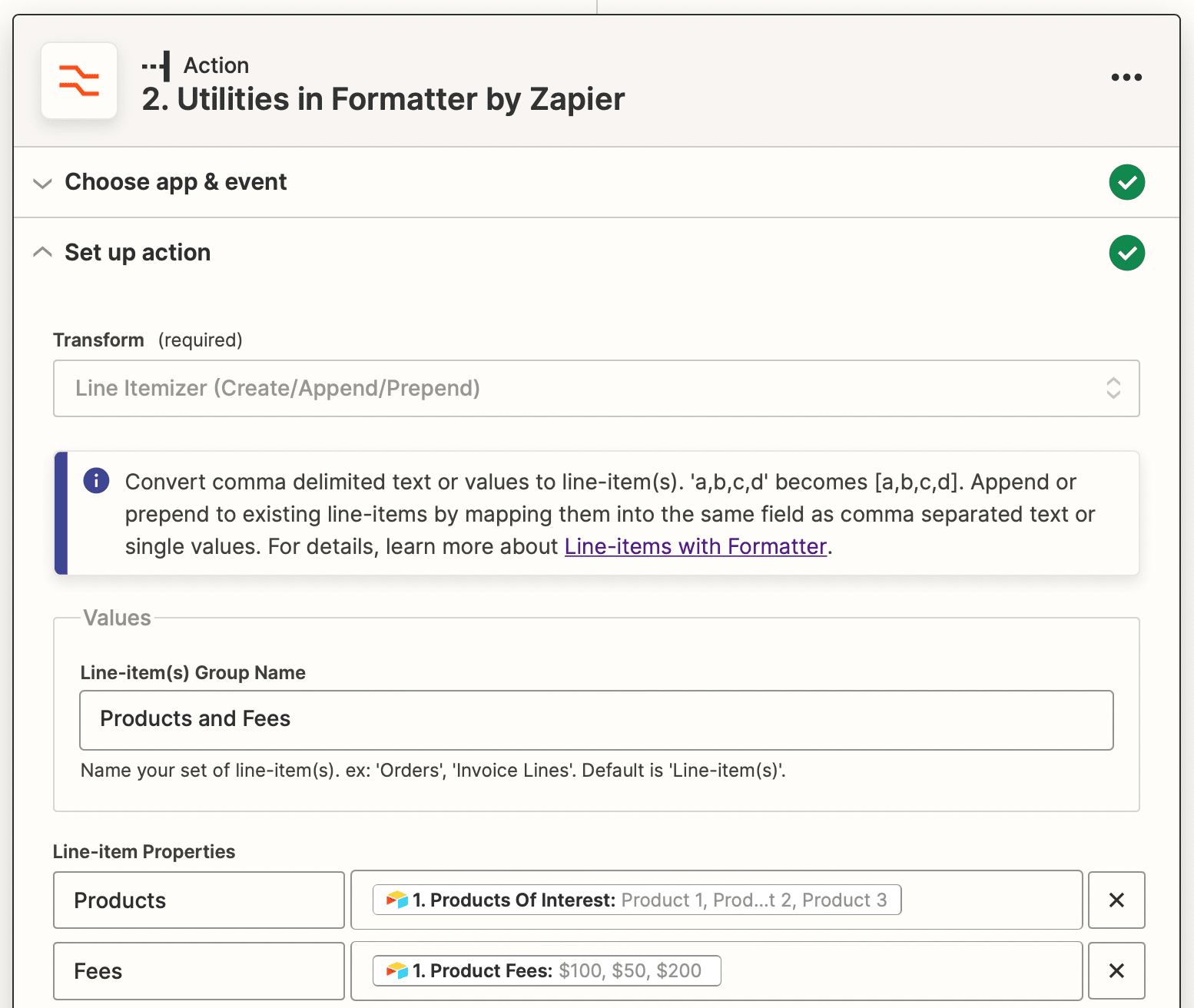Click the action step path icon beside Action label
Viewport: 1194px width, 1008px height.
156,66
